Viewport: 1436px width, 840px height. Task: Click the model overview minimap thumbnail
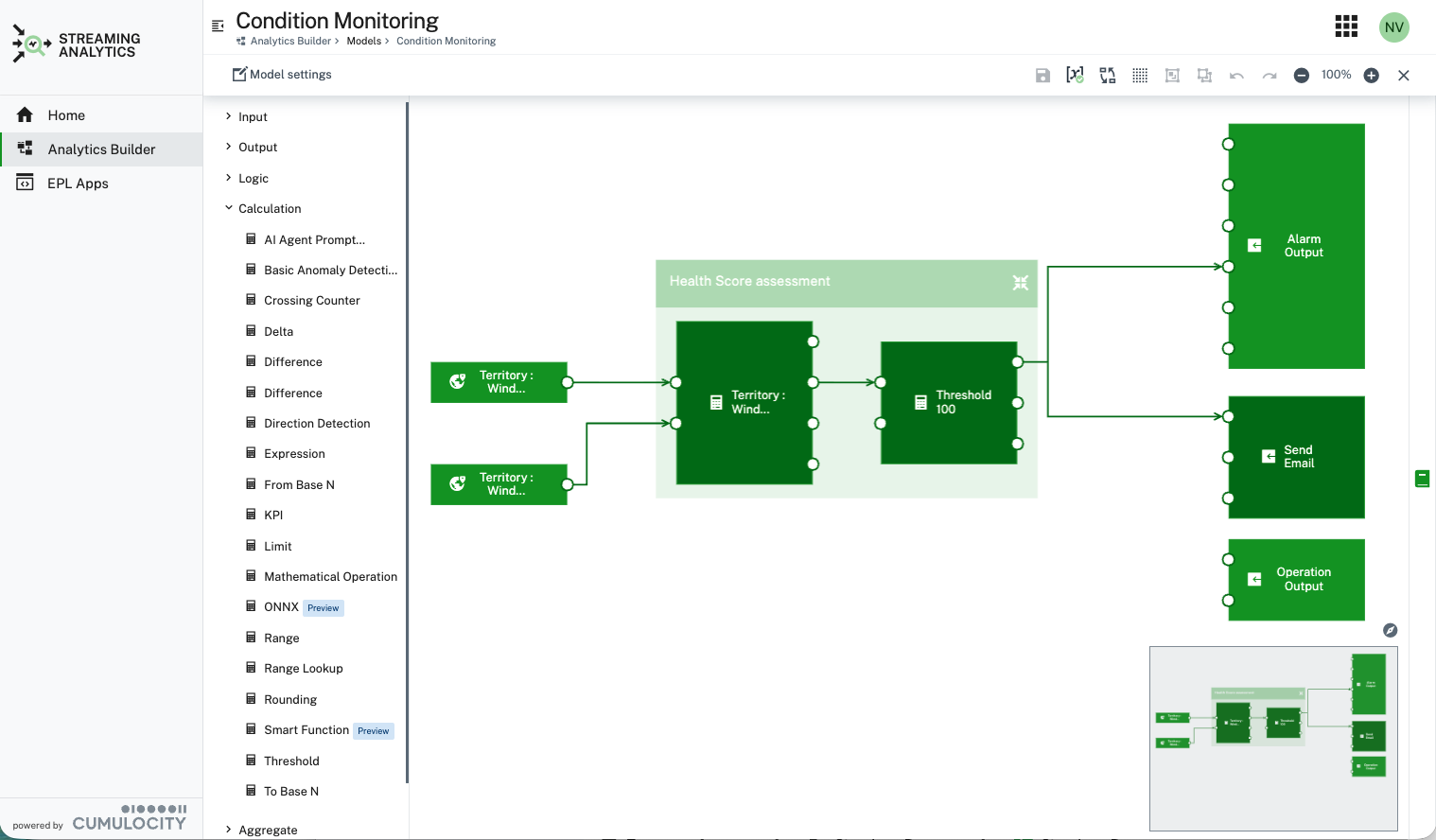pyautogui.click(x=1272, y=738)
